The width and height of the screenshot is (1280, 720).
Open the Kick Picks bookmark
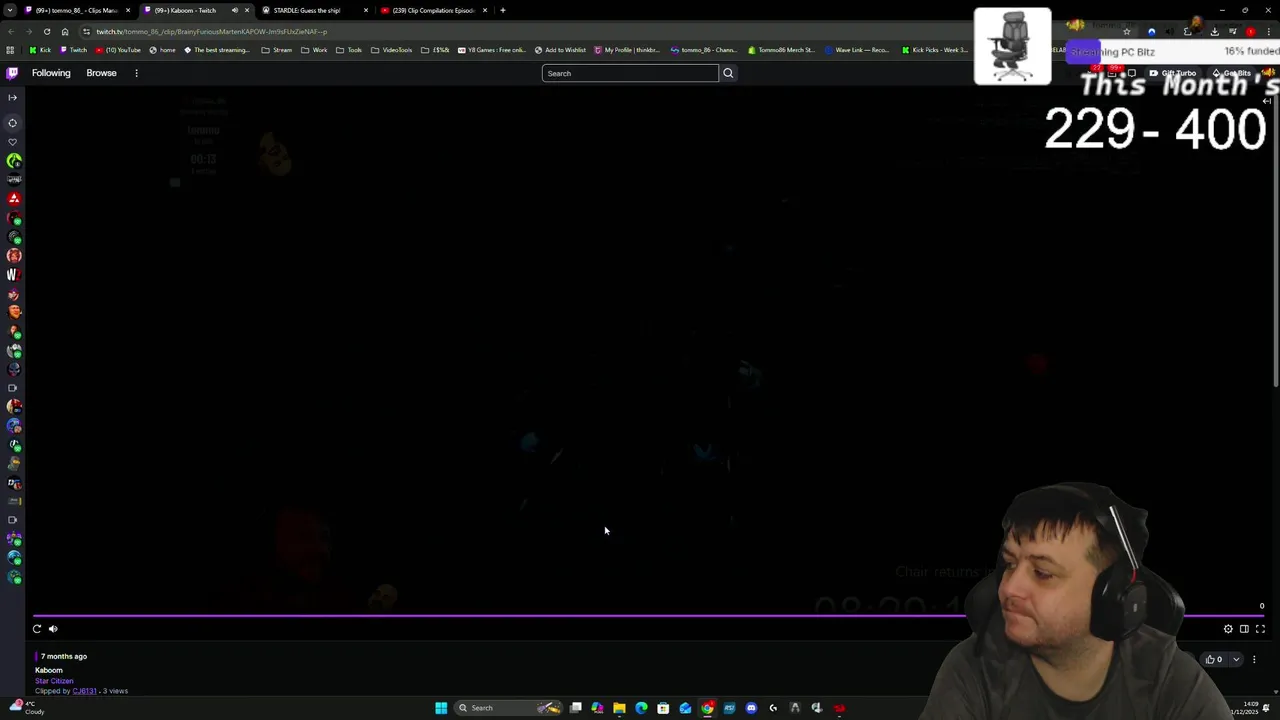934,50
